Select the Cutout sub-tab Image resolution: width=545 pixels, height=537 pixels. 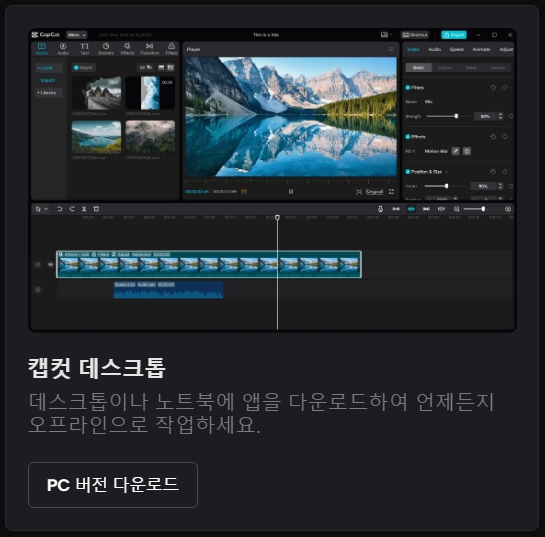tap(445, 67)
